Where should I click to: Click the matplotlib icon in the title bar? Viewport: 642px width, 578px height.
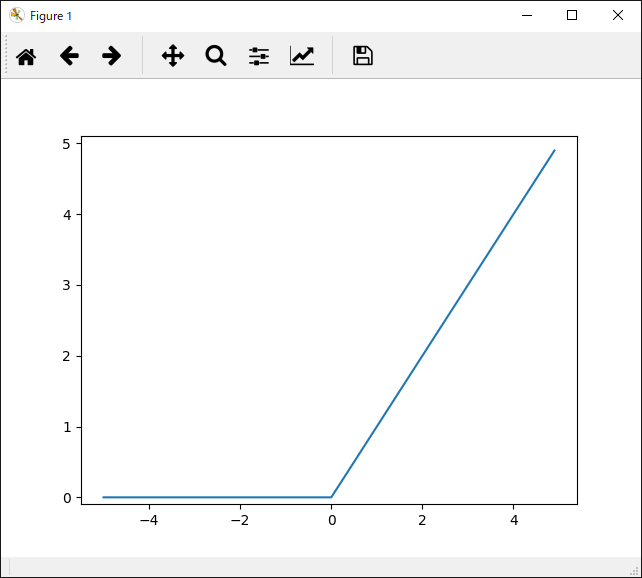[x=17, y=16]
